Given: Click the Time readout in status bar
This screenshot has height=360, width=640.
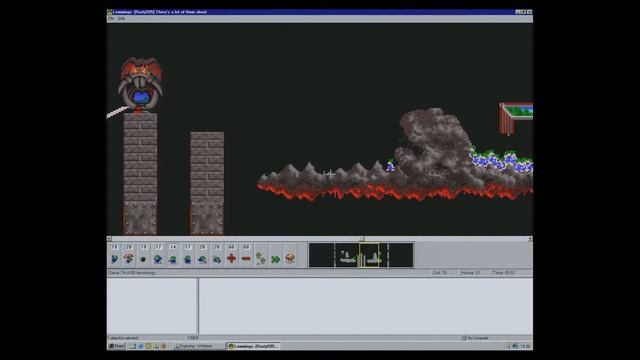Looking at the screenshot, I should pyautogui.click(x=504, y=273).
